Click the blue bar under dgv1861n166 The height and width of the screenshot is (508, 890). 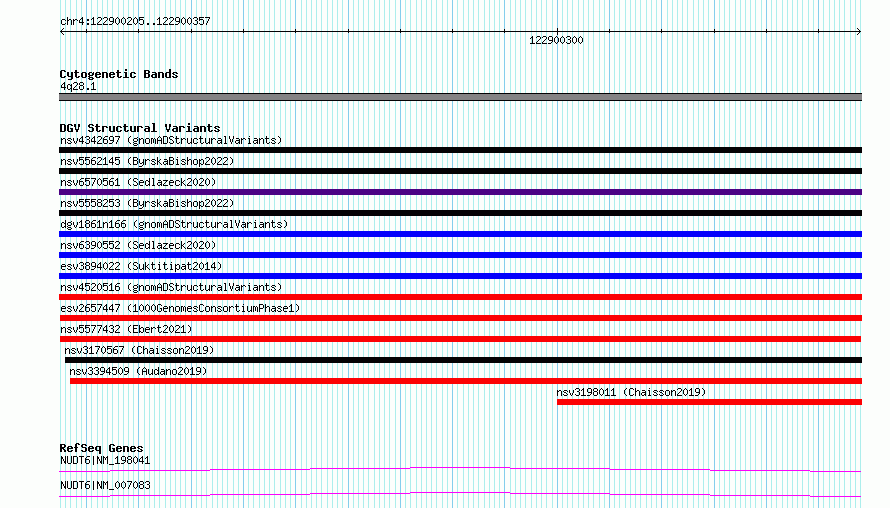coord(460,234)
